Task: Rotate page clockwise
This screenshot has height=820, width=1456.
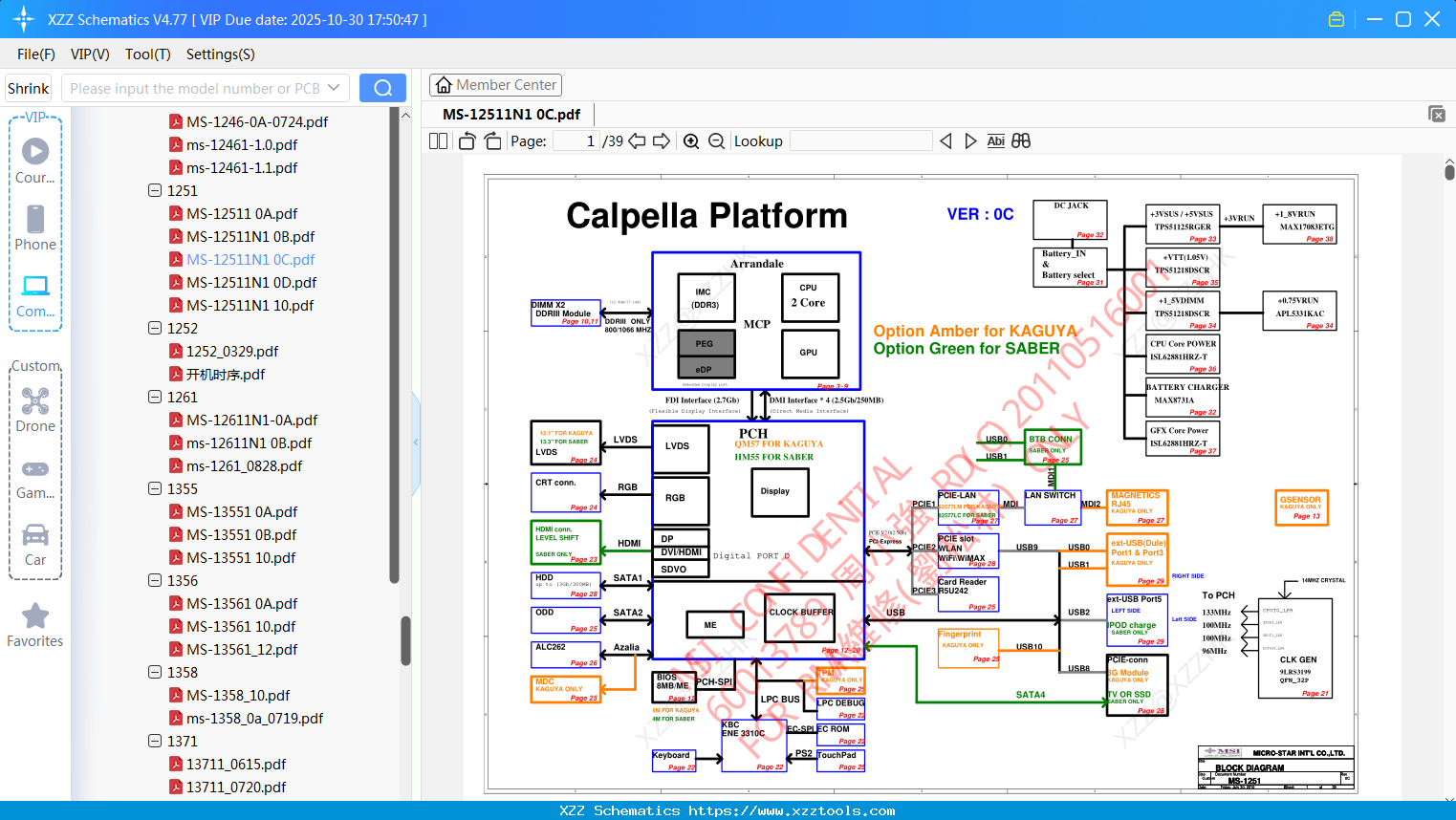Action: (492, 140)
